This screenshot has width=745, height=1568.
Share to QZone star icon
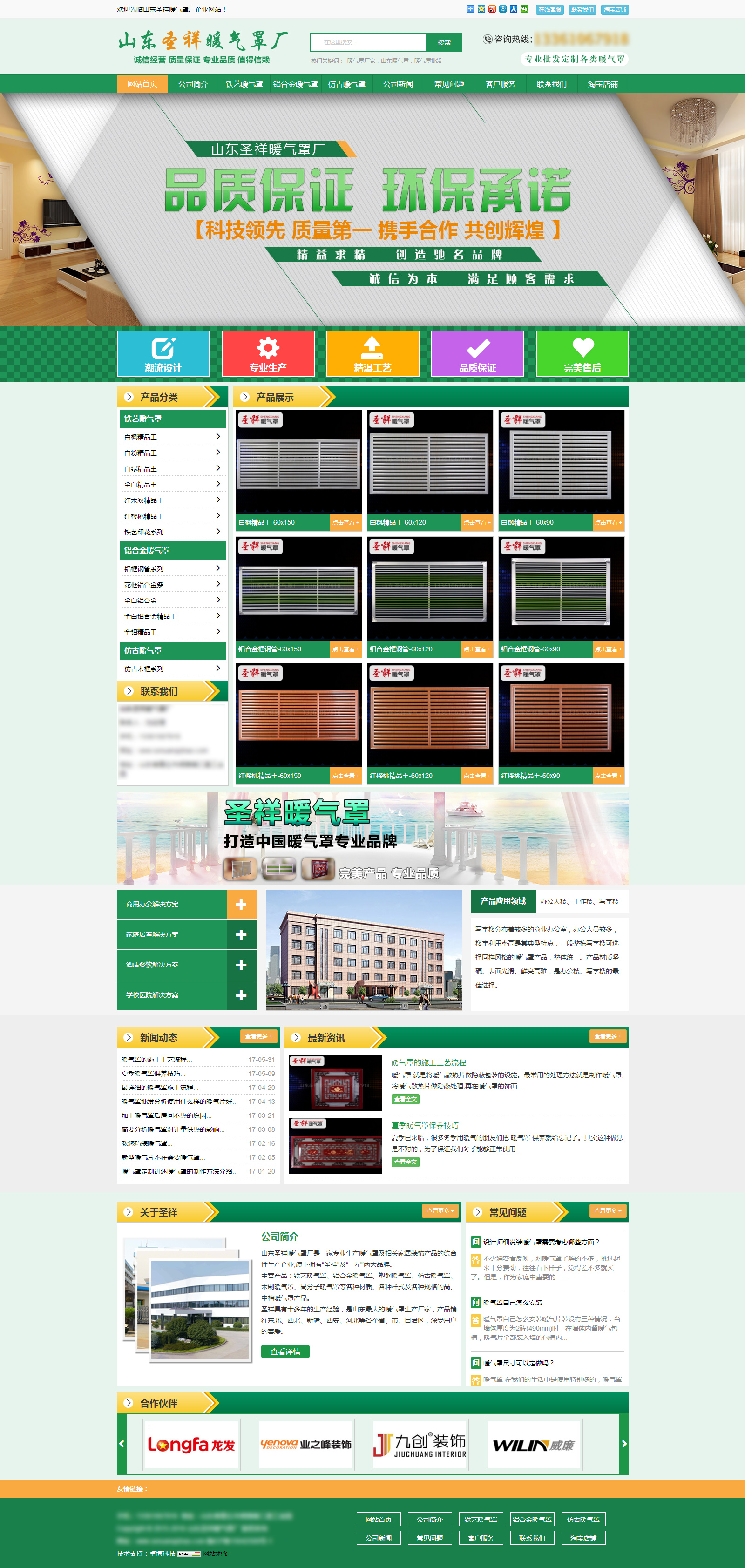click(481, 9)
